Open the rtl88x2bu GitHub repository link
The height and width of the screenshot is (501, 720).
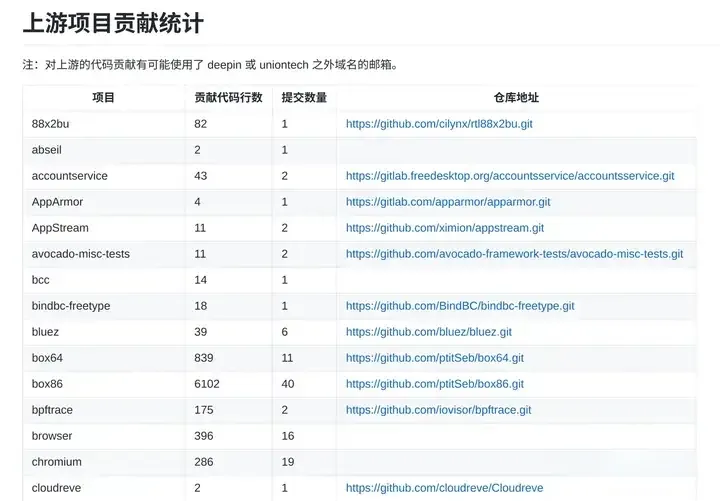439,124
